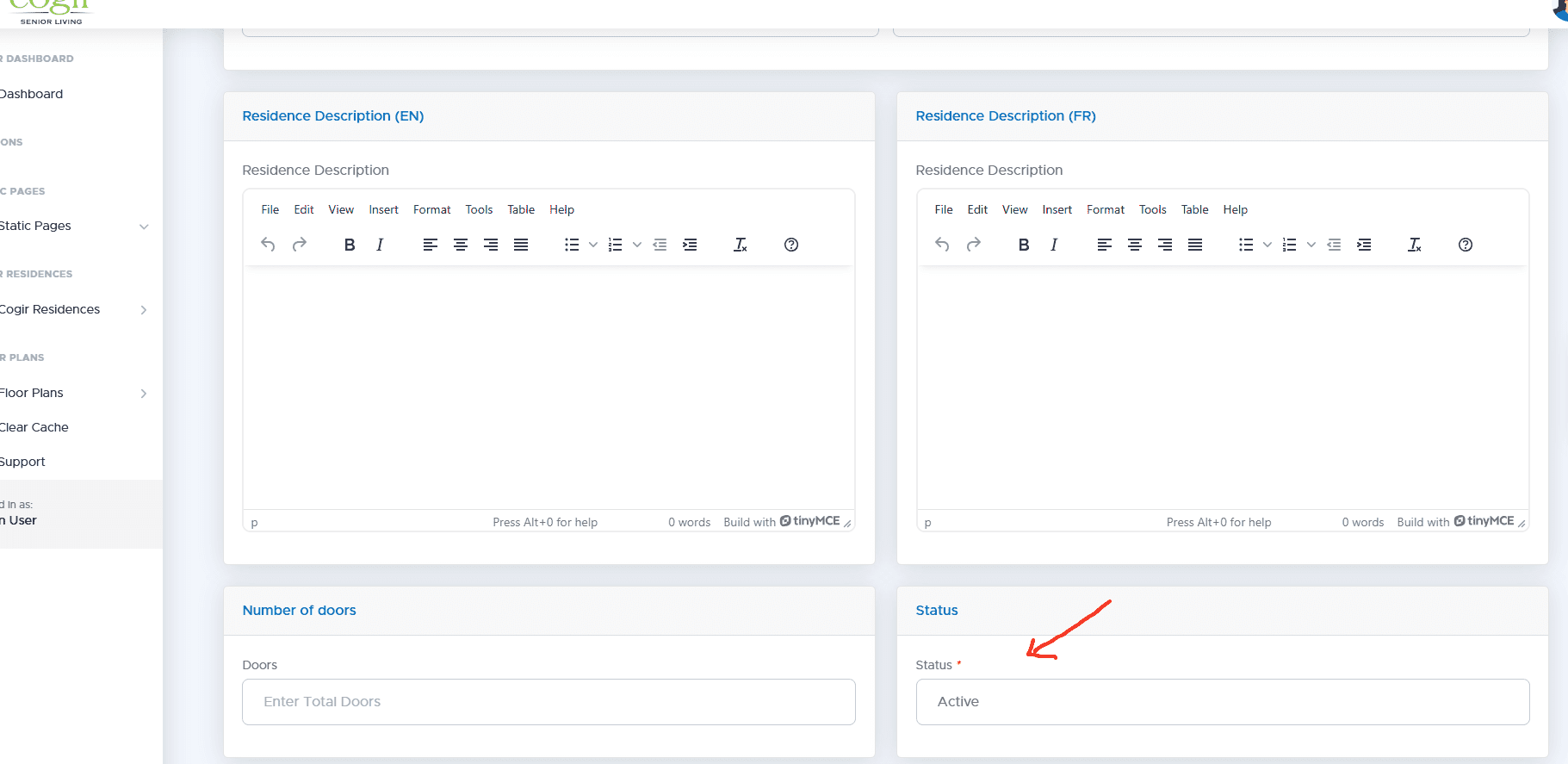Open the Status Active dropdown

coord(1223,702)
